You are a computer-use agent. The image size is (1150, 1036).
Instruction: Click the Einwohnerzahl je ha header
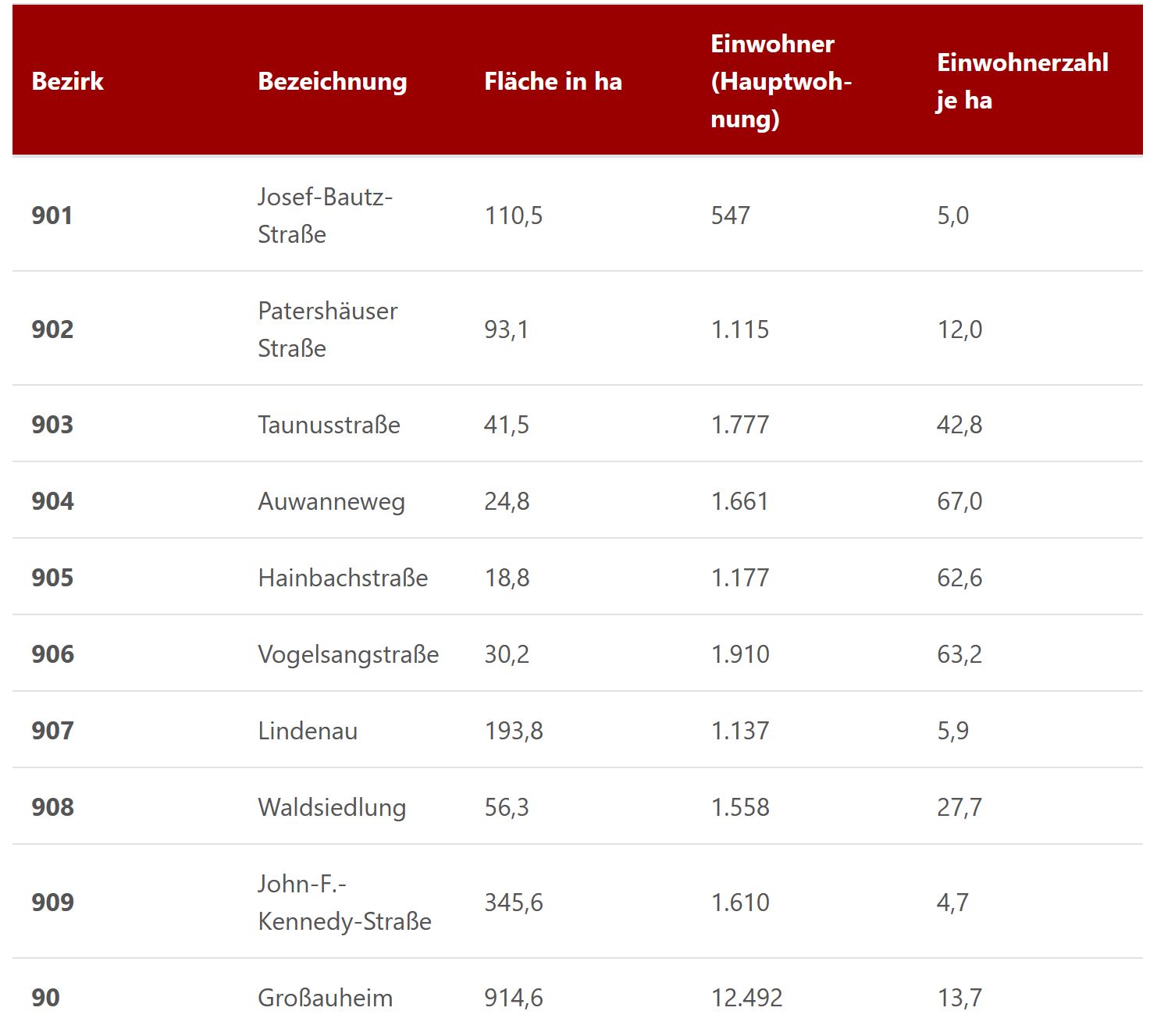pyautogui.click(x=1022, y=81)
